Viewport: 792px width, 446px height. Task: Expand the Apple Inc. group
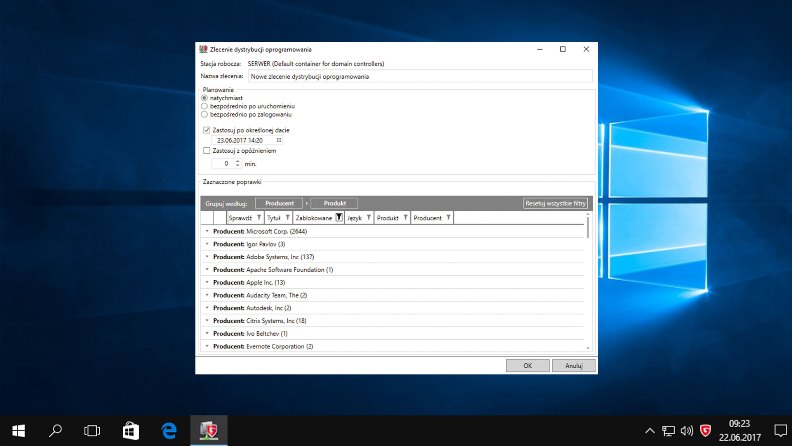click(207, 282)
